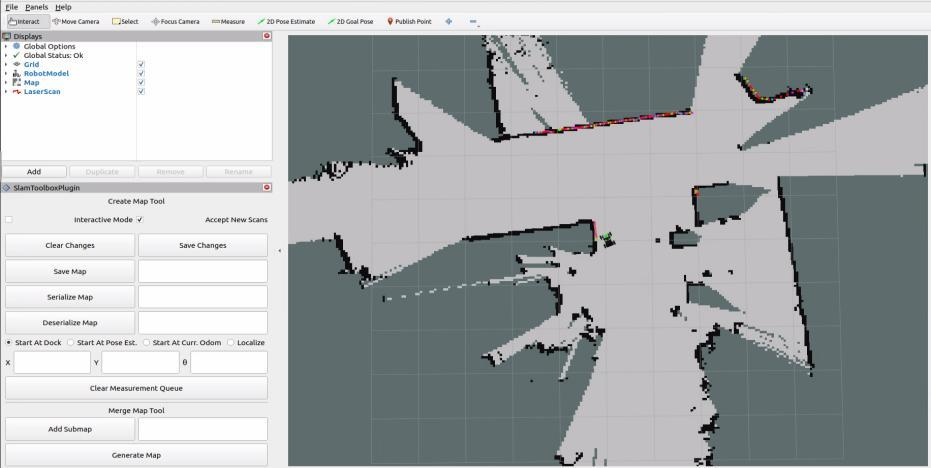
Task: Expand the Global Status tree item
Action: tap(6, 55)
